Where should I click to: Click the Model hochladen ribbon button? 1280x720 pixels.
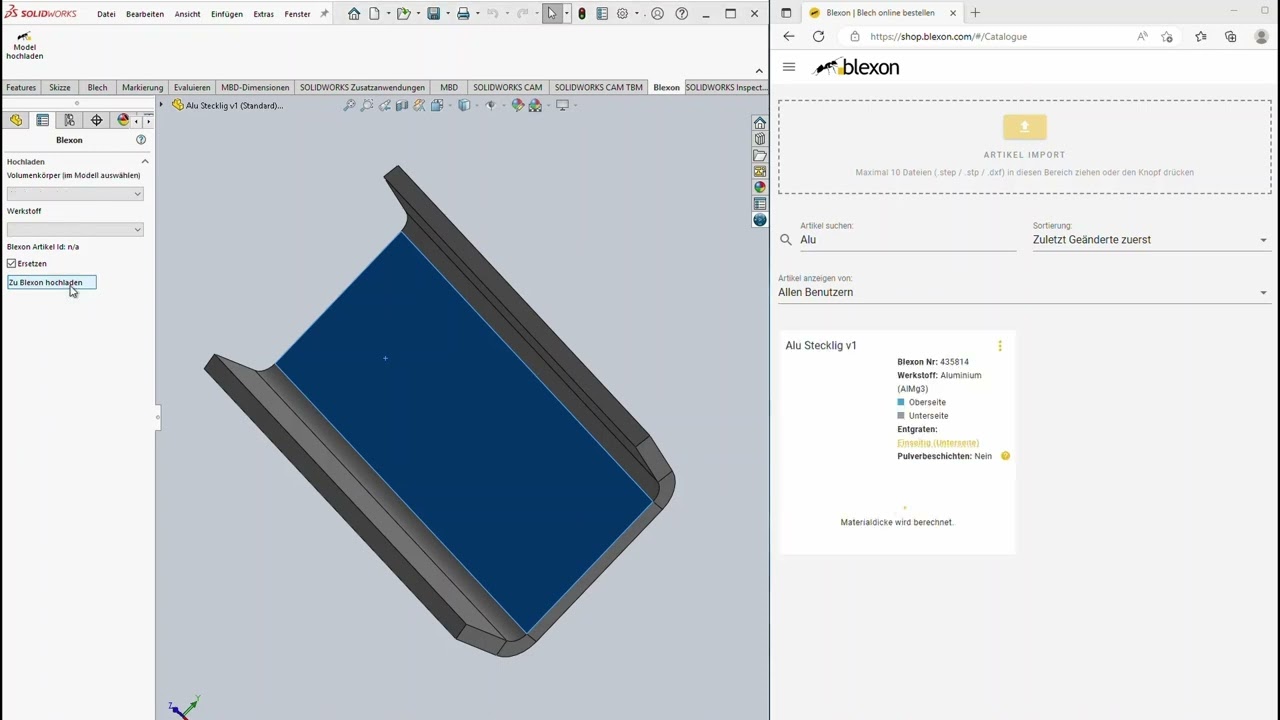24,46
